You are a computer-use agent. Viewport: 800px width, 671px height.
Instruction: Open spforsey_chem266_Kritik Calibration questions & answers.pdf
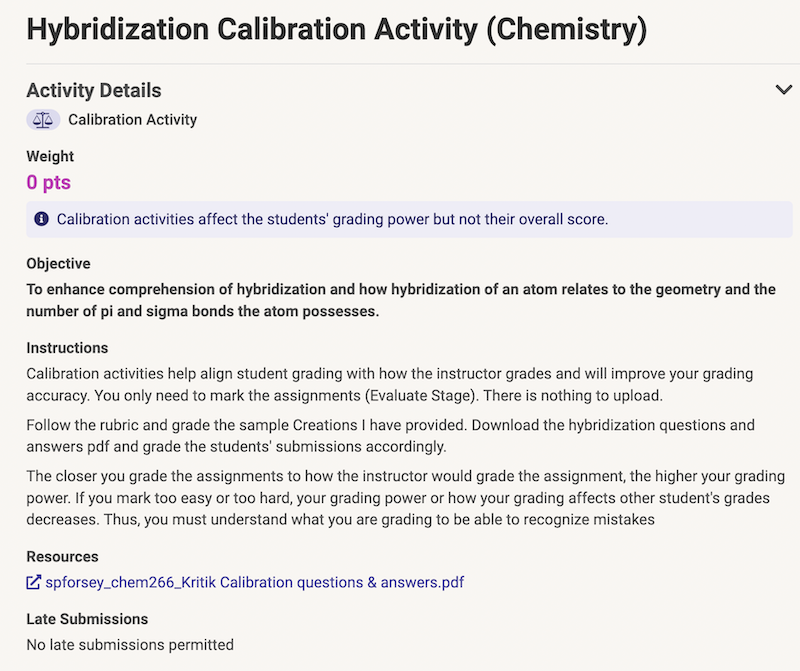pos(255,582)
